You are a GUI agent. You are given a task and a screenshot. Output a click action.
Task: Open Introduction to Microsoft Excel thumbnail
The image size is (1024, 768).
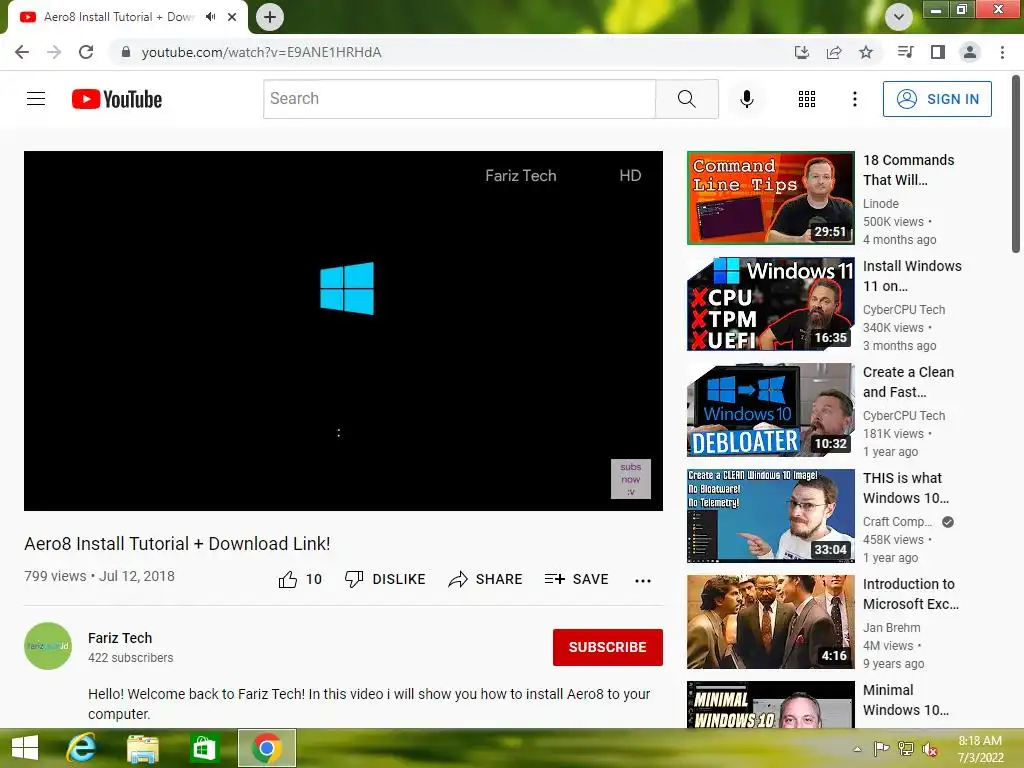(771, 622)
